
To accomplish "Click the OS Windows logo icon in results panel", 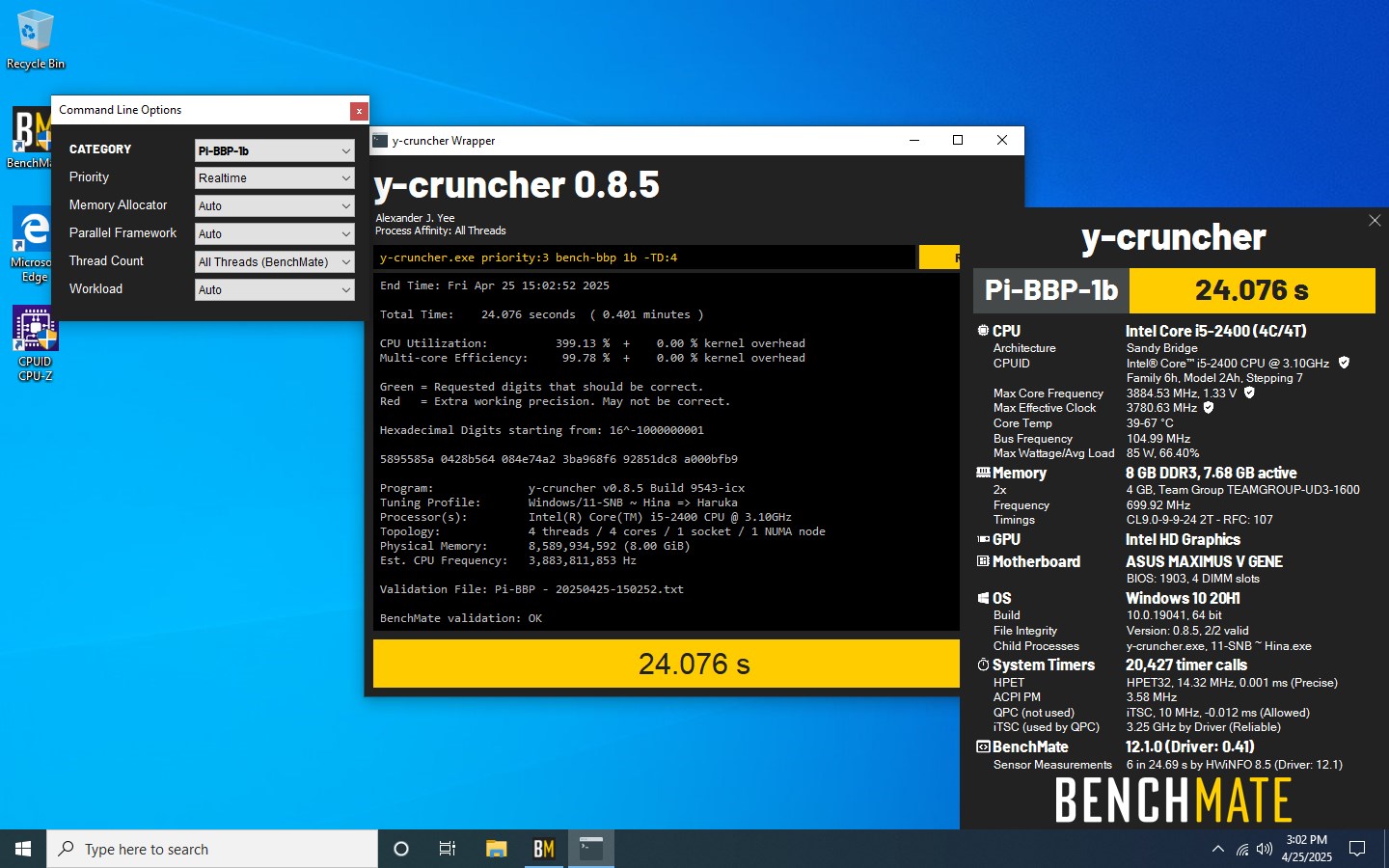I will pos(983,598).
